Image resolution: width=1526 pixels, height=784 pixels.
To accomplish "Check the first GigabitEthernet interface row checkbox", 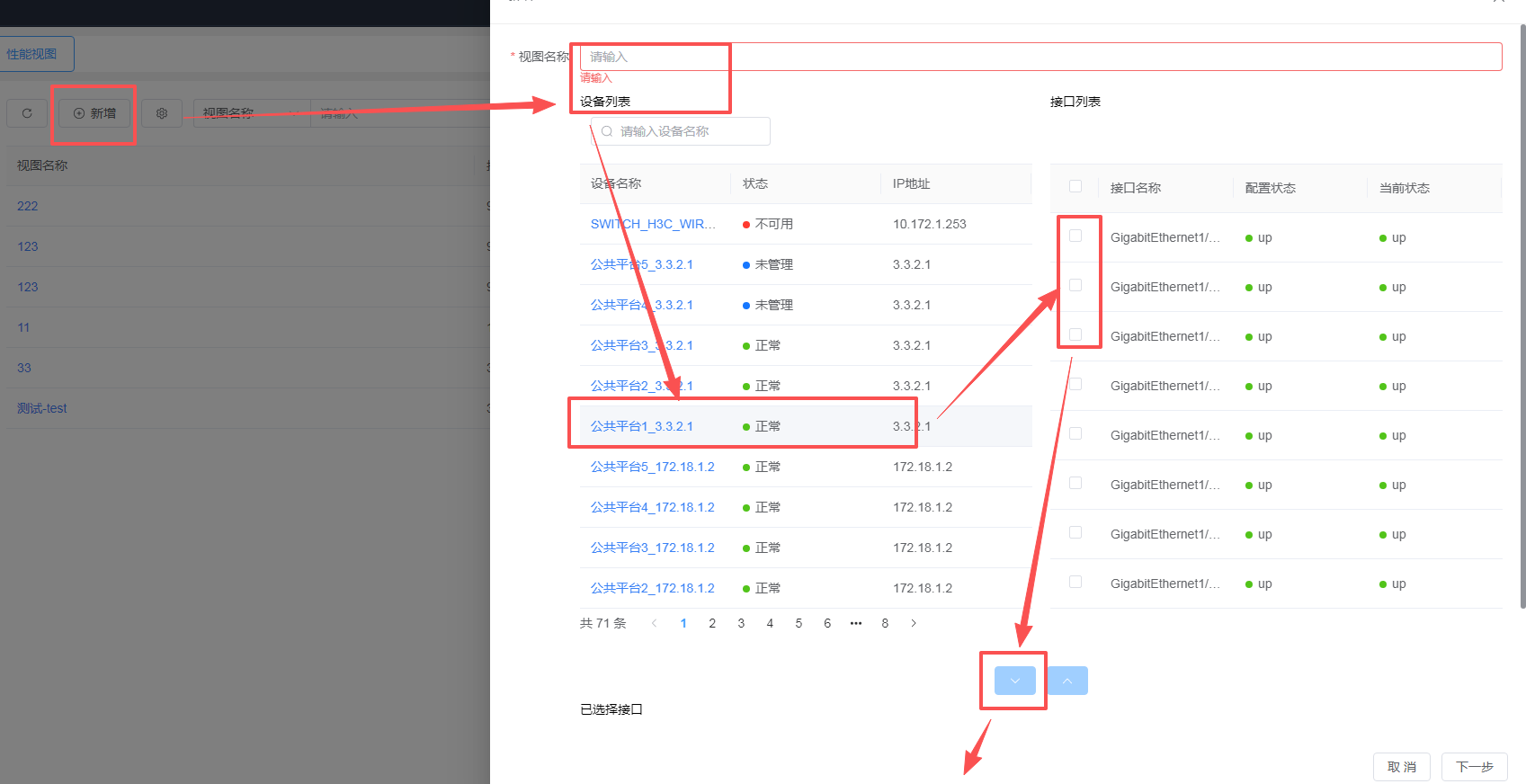I will [1075, 236].
